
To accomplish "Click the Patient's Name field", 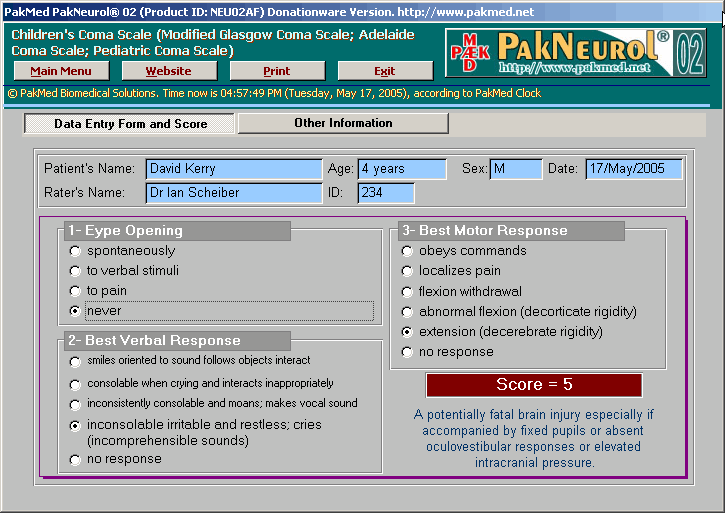I will pyautogui.click(x=234, y=169).
